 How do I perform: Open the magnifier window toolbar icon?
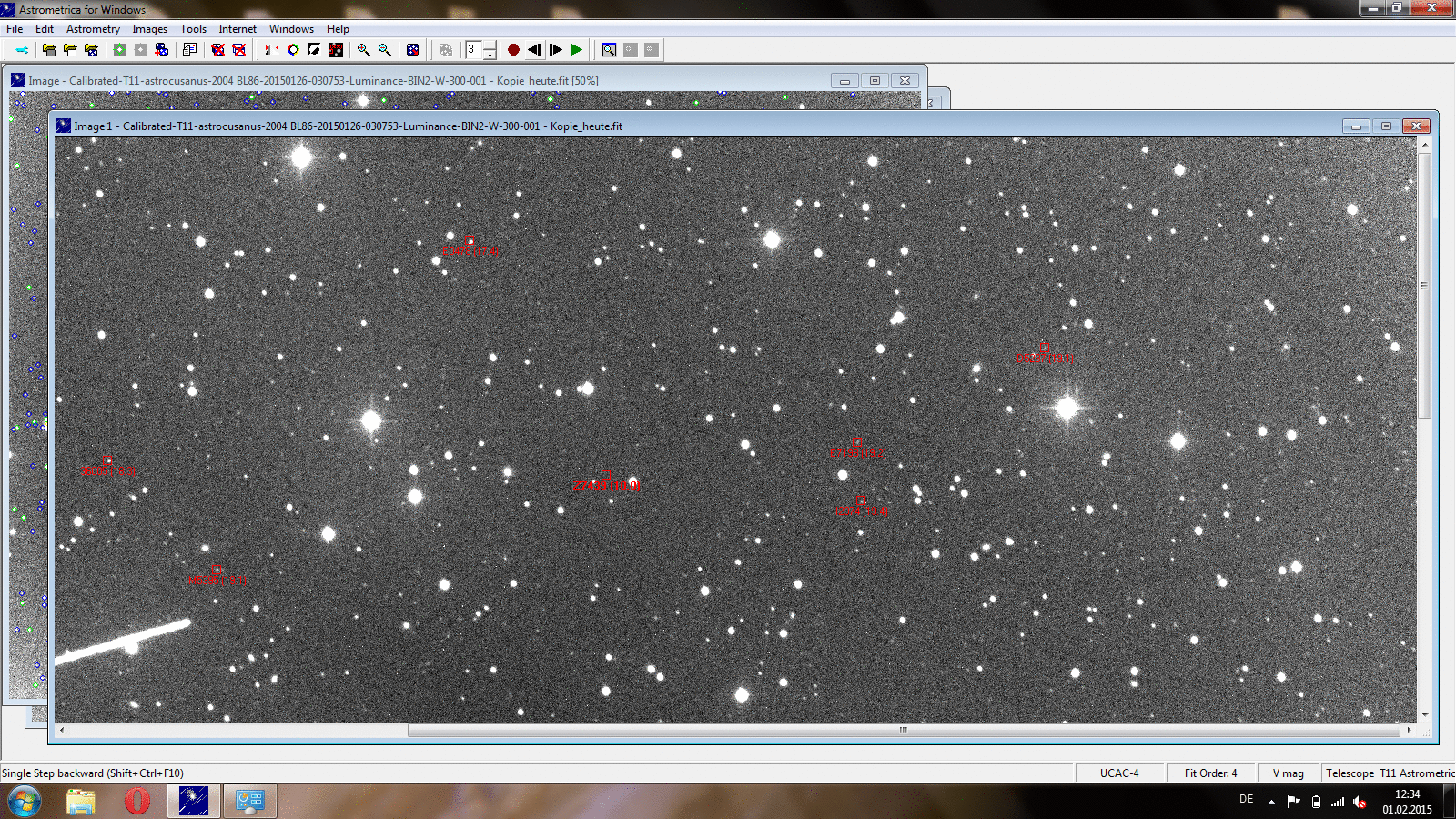(609, 50)
